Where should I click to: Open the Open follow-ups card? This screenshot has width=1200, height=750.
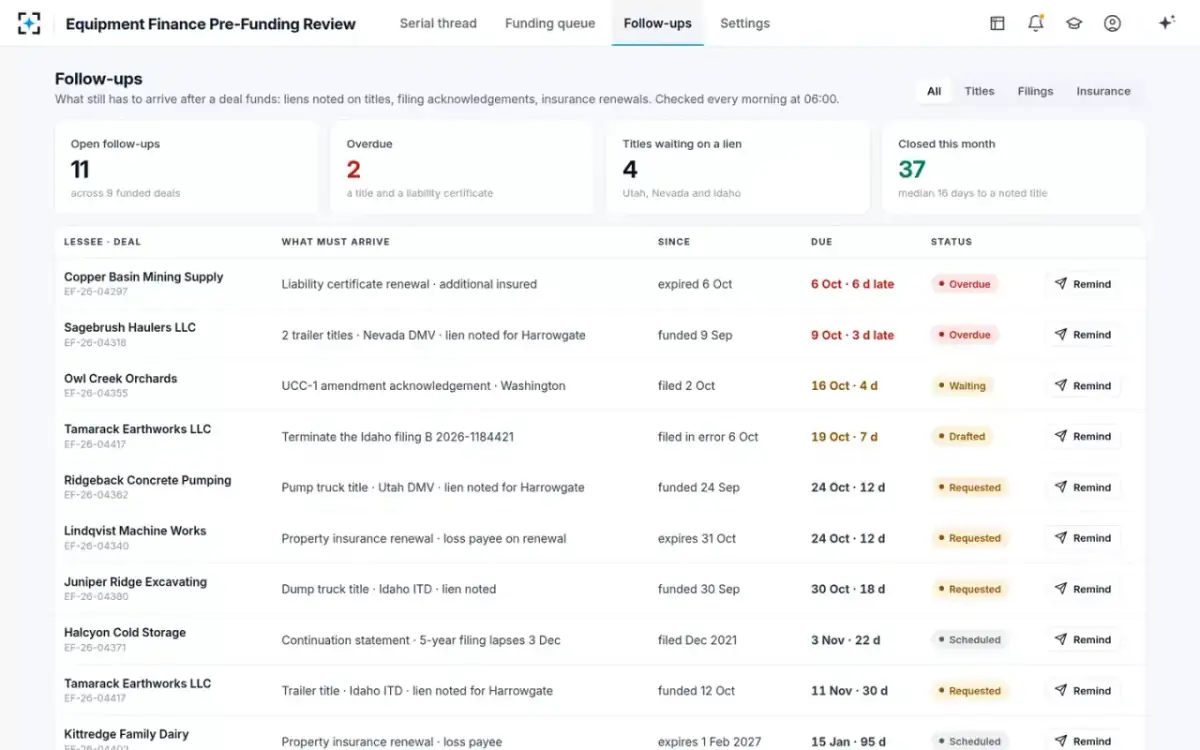(x=187, y=167)
